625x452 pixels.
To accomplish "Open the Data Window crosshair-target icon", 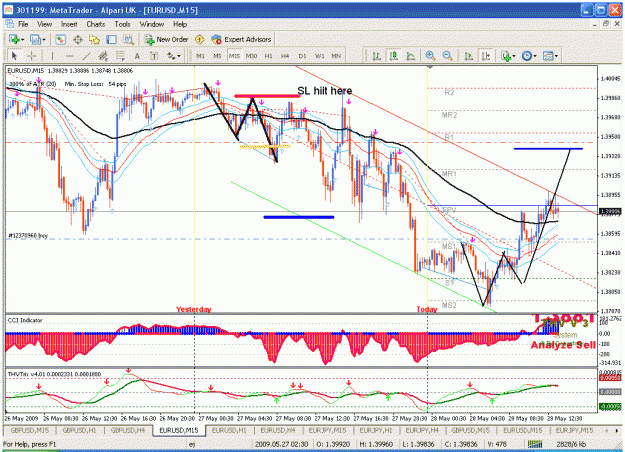I will point(77,39).
